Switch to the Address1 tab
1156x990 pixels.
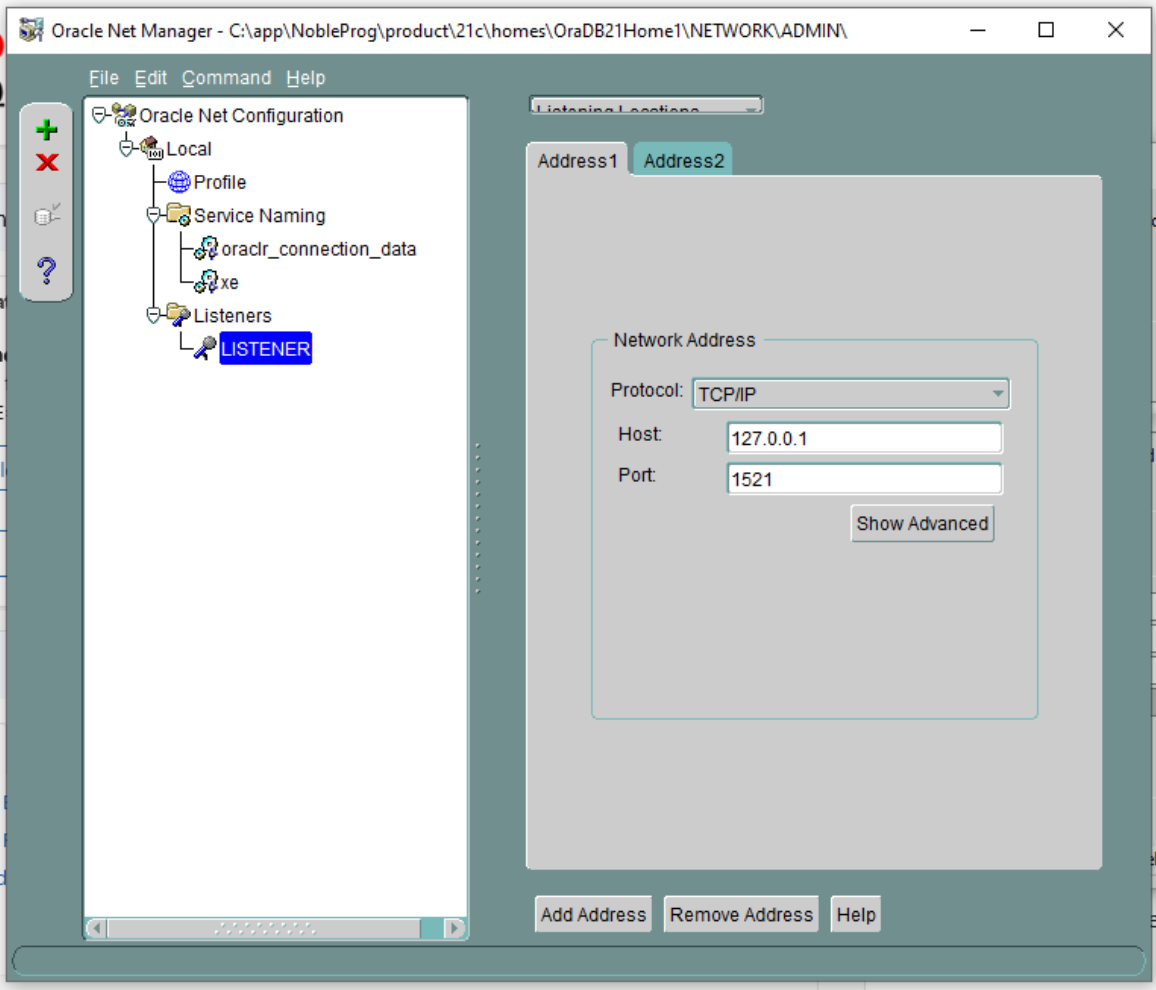pos(577,160)
